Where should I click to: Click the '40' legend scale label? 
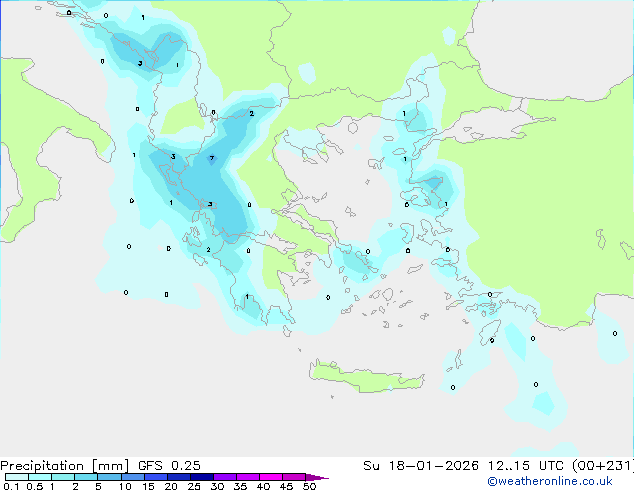click(x=263, y=486)
